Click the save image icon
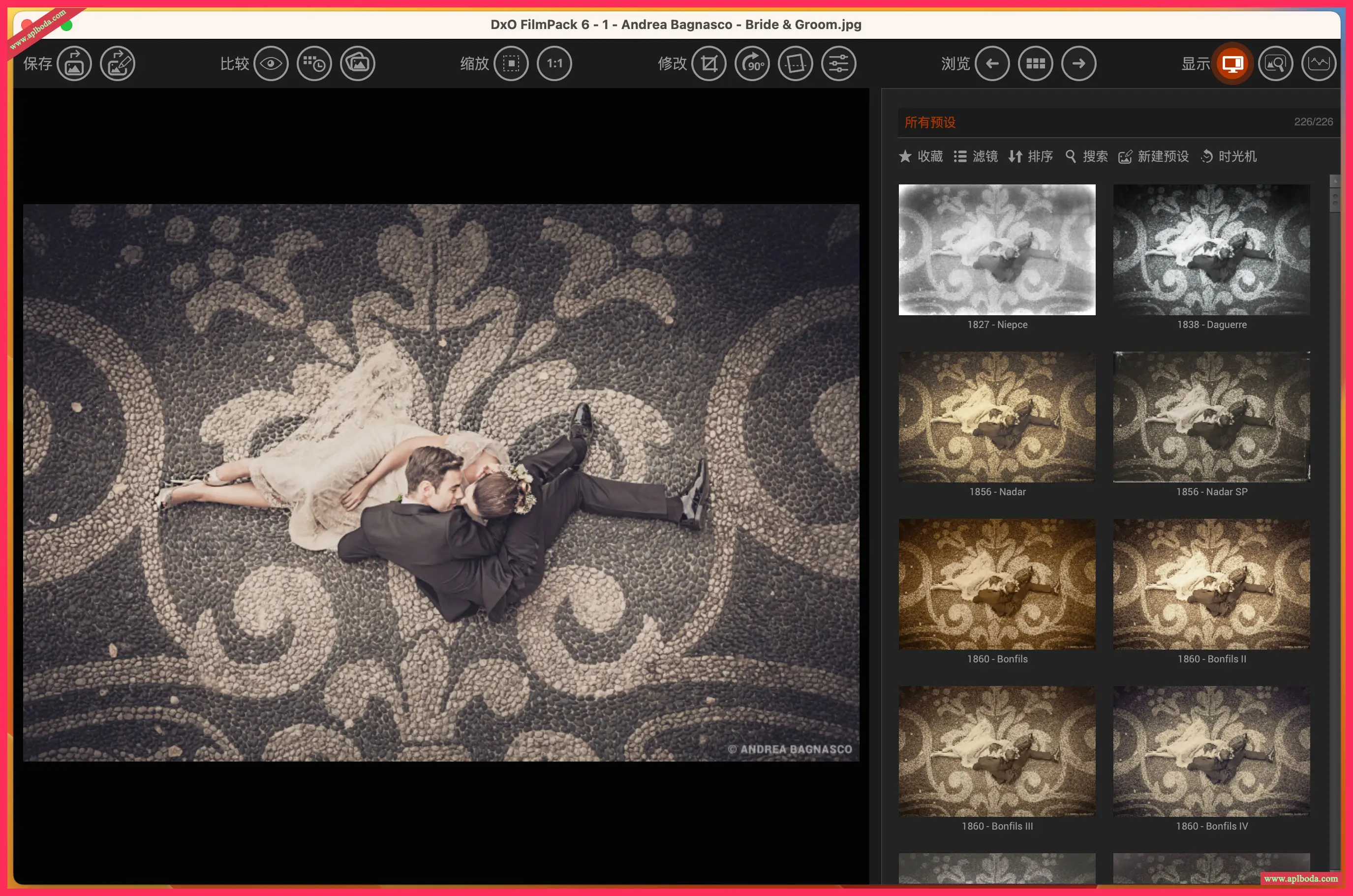Image resolution: width=1353 pixels, height=896 pixels. coord(74,63)
